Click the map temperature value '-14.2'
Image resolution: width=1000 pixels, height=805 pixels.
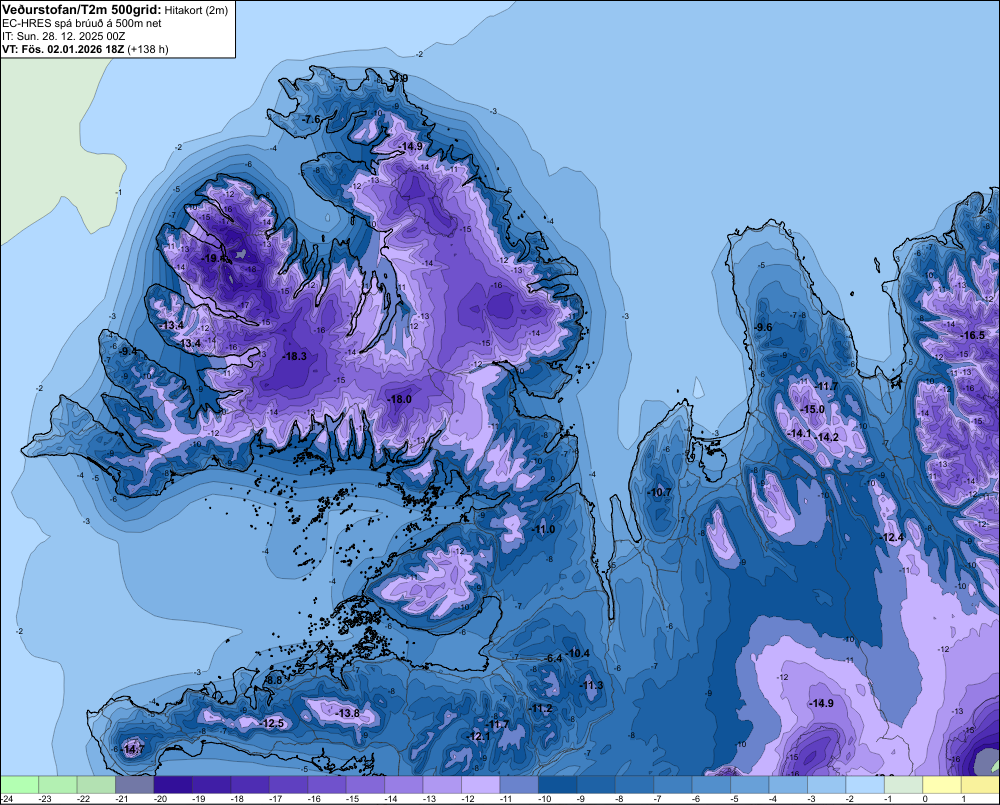pyautogui.click(x=827, y=438)
